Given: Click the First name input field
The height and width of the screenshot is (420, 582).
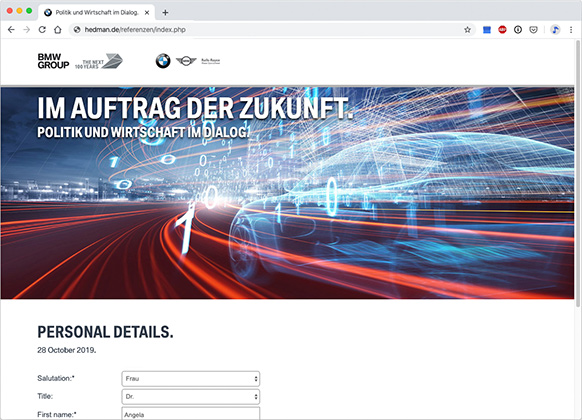Looking at the screenshot, I should click(191, 414).
